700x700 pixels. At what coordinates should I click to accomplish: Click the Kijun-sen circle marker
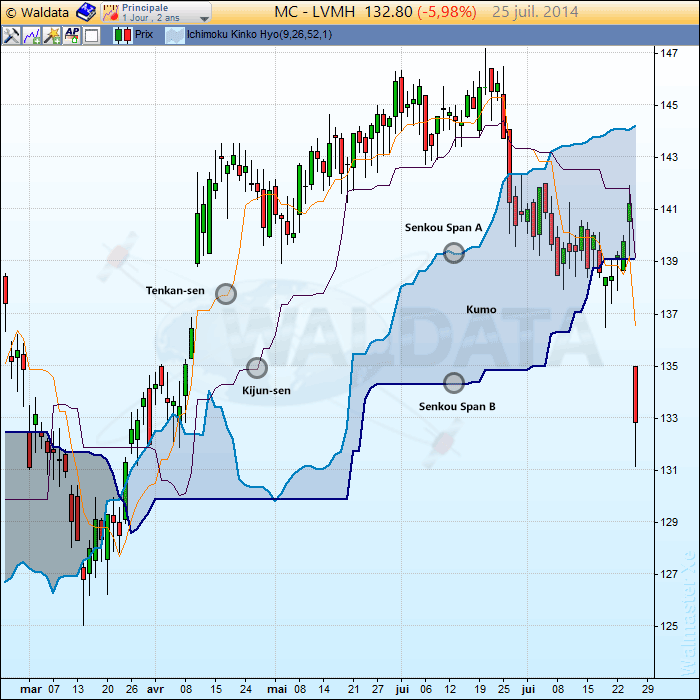(x=257, y=368)
